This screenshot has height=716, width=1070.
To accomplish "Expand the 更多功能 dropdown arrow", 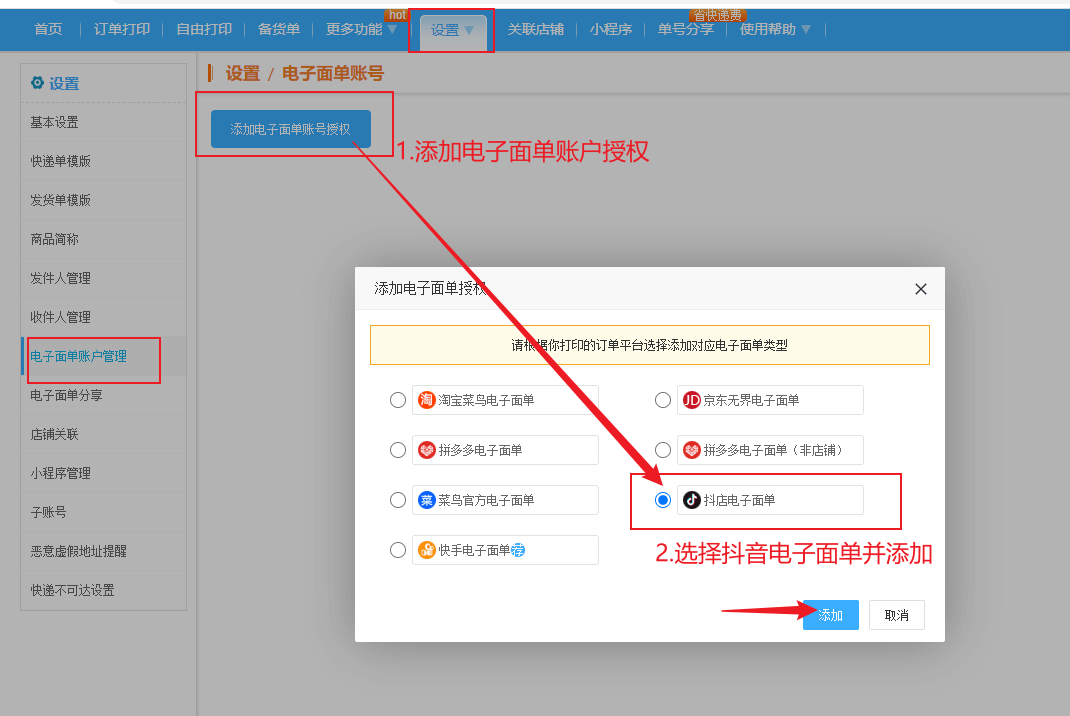I will pos(392,29).
